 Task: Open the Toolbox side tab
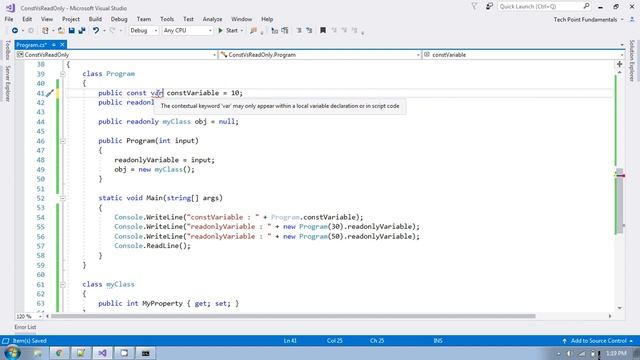coord(7,51)
